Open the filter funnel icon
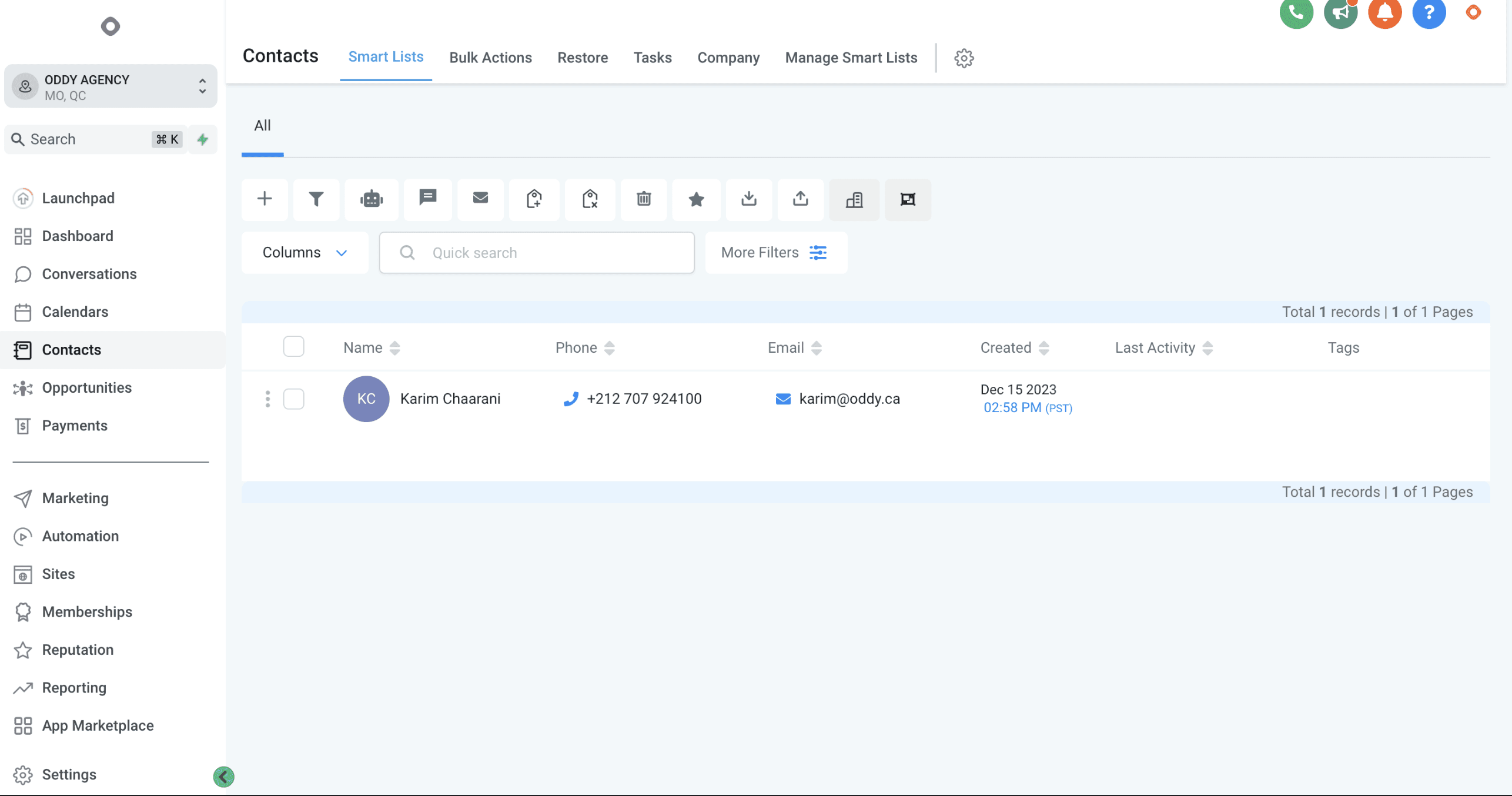Viewport: 1512px width, 796px height. [x=316, y=199]
